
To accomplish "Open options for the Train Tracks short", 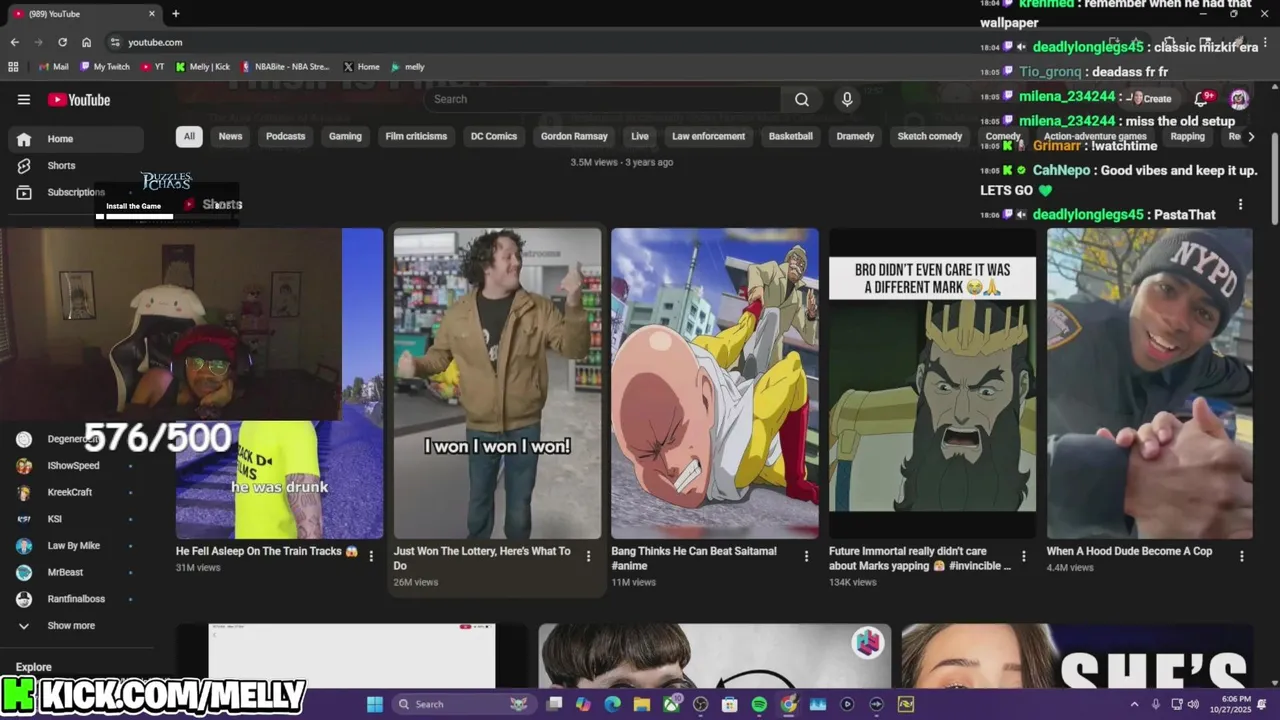I will 371,556.
